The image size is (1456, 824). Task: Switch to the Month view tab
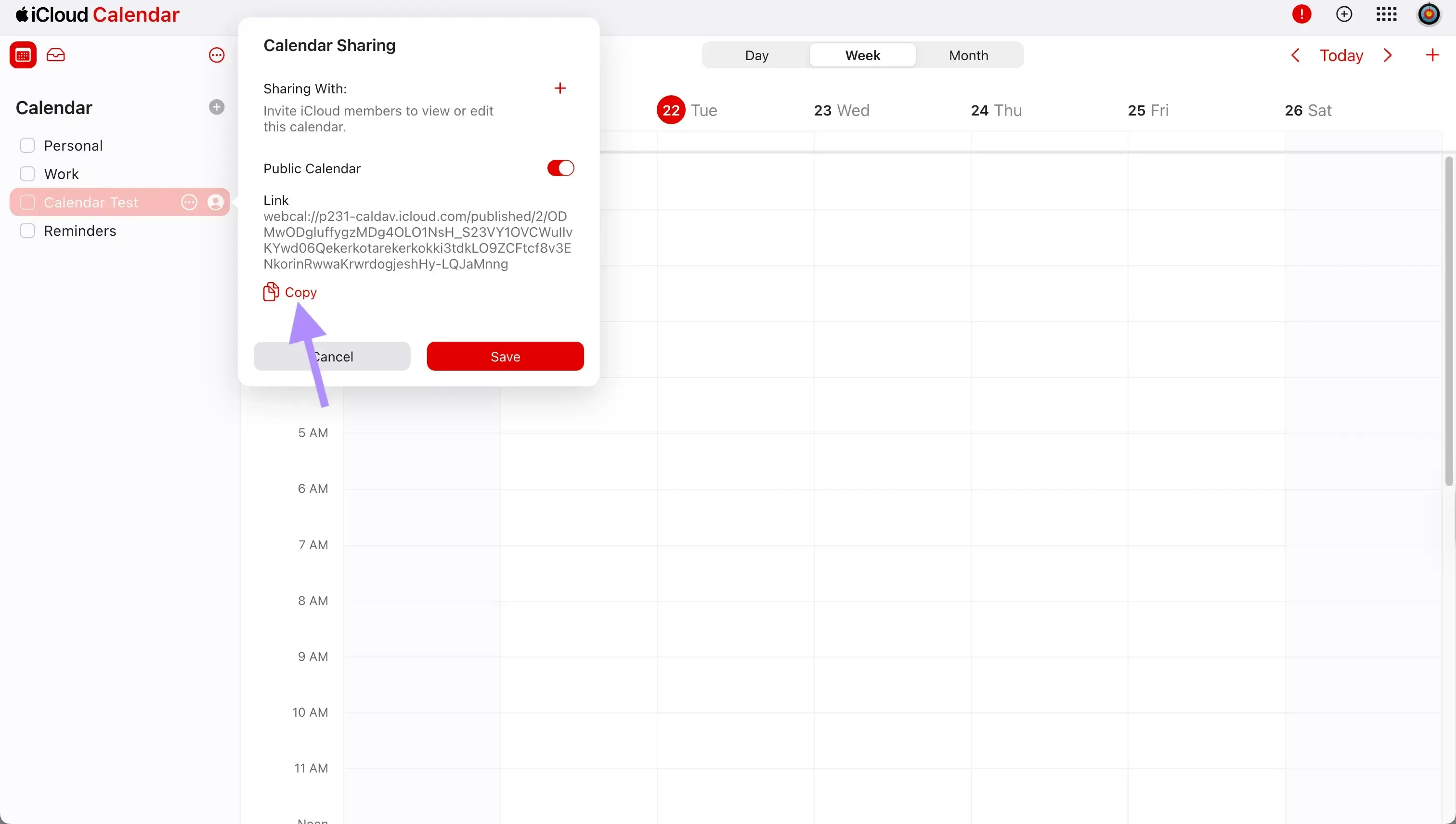point(968,55)
